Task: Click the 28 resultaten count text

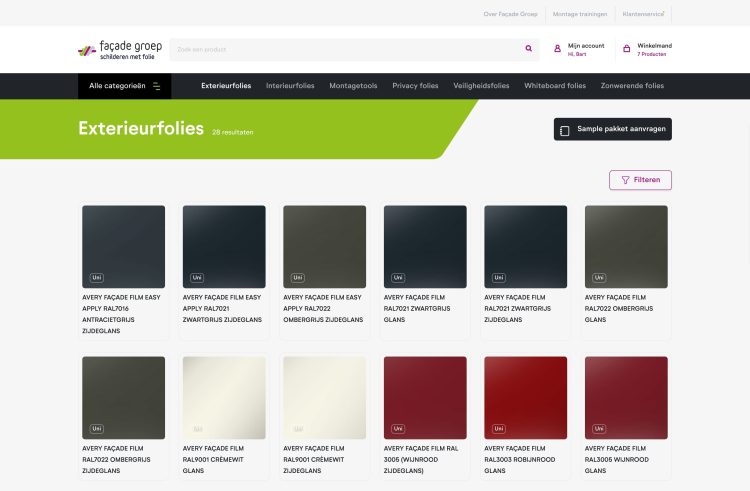Action: [x=233, y=132]
